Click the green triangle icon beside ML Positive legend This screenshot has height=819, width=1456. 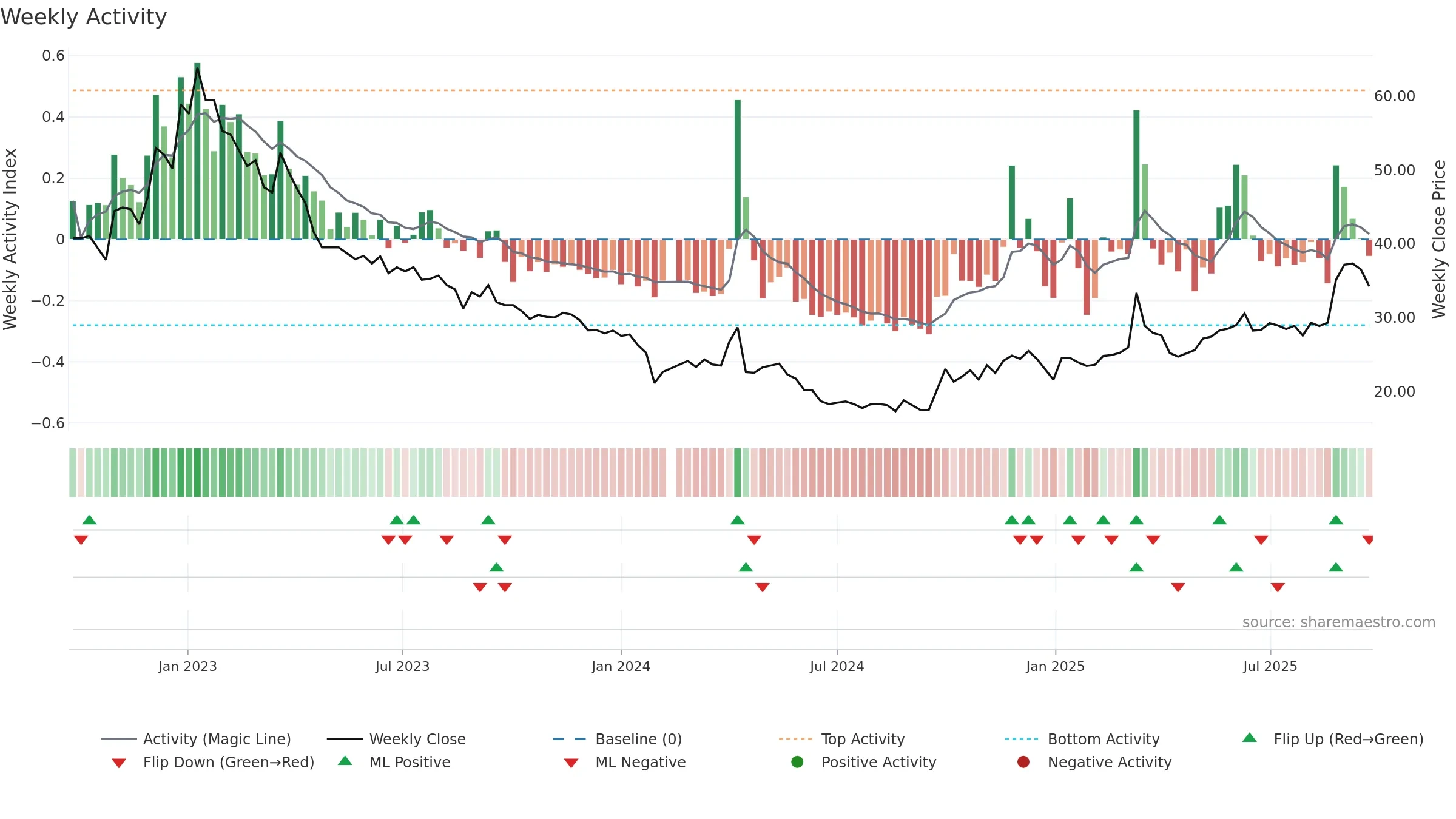tap(345, 761)
